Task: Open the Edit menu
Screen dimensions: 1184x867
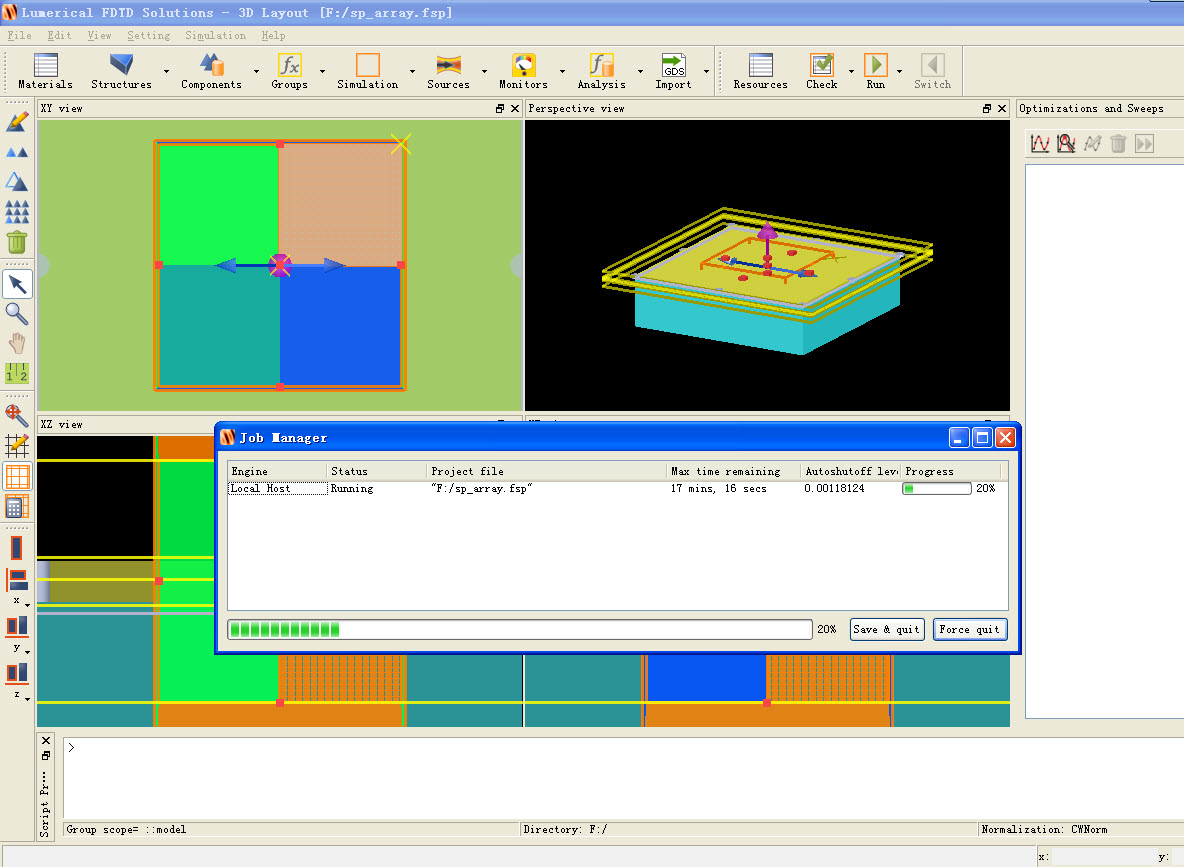Action: [x=59, y=35]
